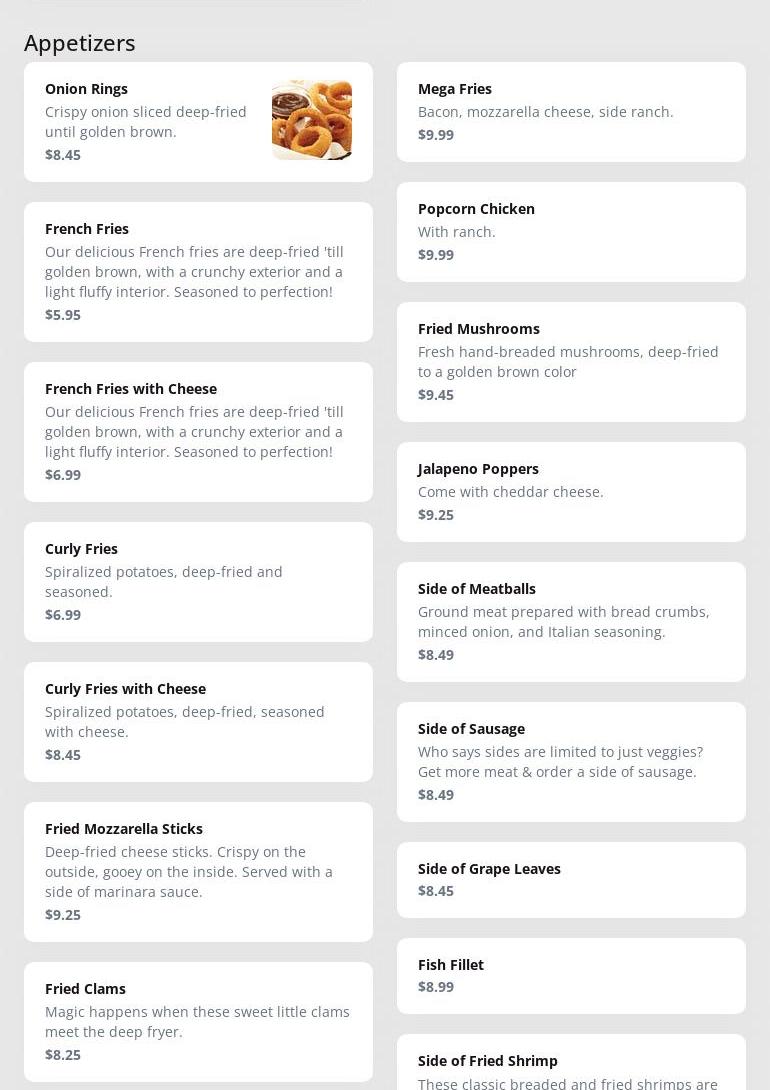
Task: Choose the Mega Fries card
Action: [x=571, y=112]
